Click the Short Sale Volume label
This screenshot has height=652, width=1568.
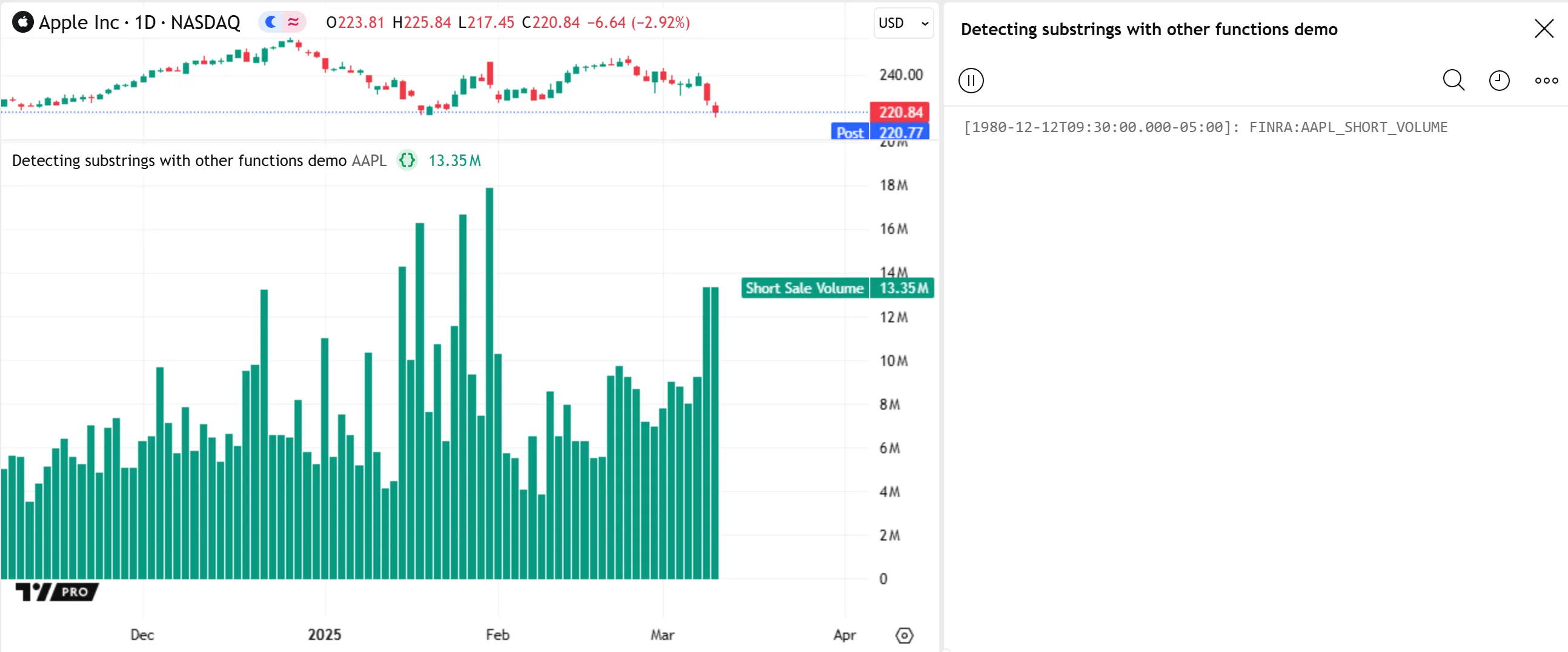coord(804,288)
